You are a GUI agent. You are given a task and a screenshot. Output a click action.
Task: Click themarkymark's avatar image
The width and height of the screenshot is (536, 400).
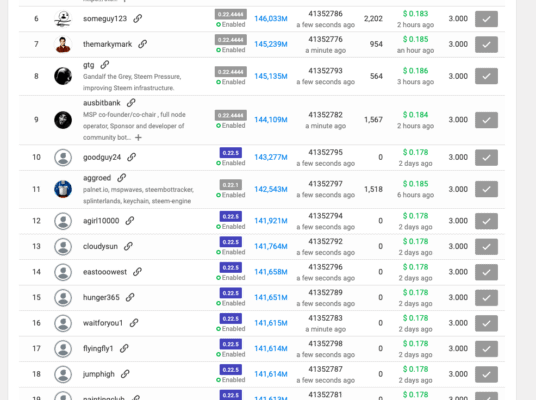coord(63,44)
